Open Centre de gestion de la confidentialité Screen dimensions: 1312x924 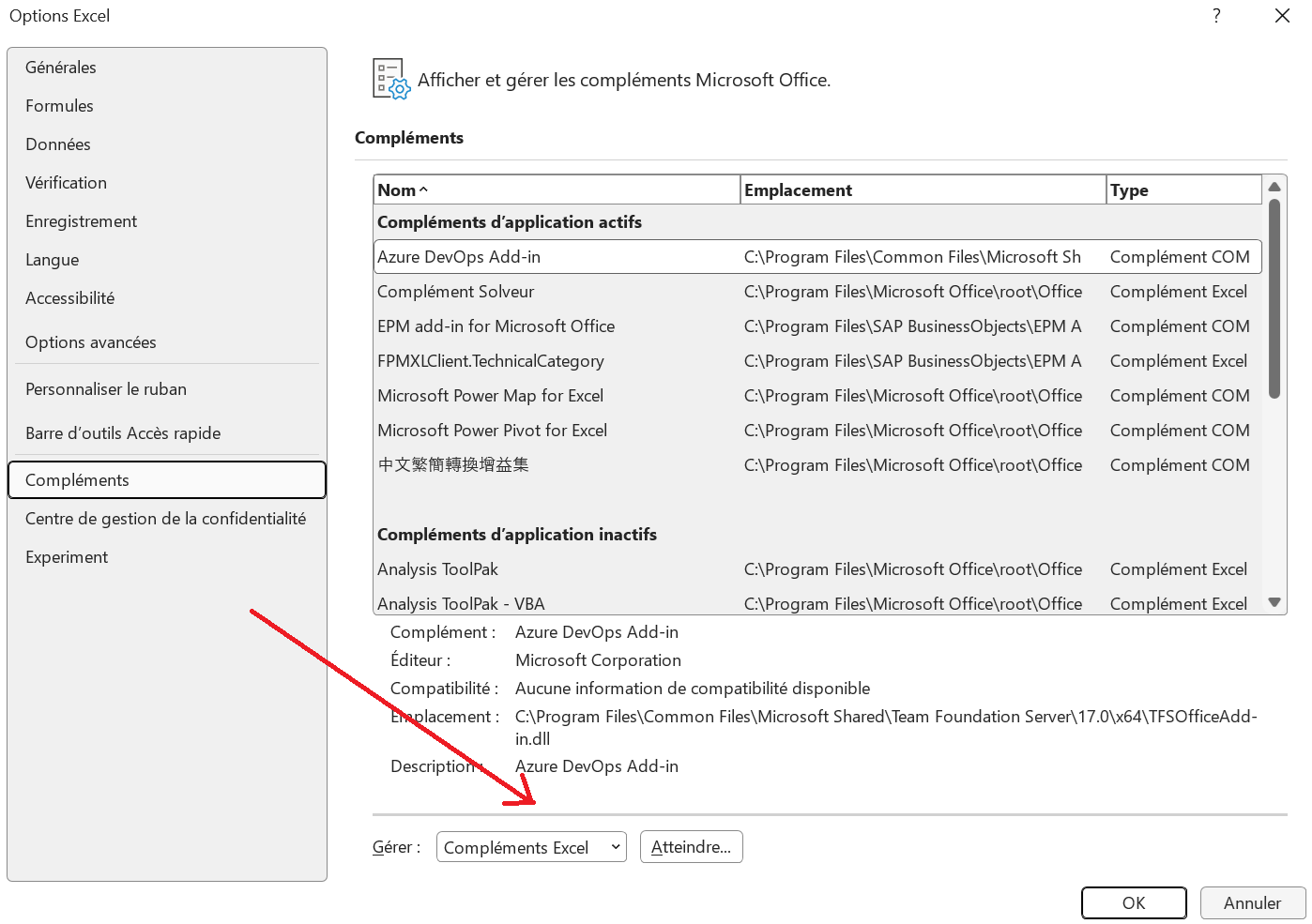click(x=165, y=519)
